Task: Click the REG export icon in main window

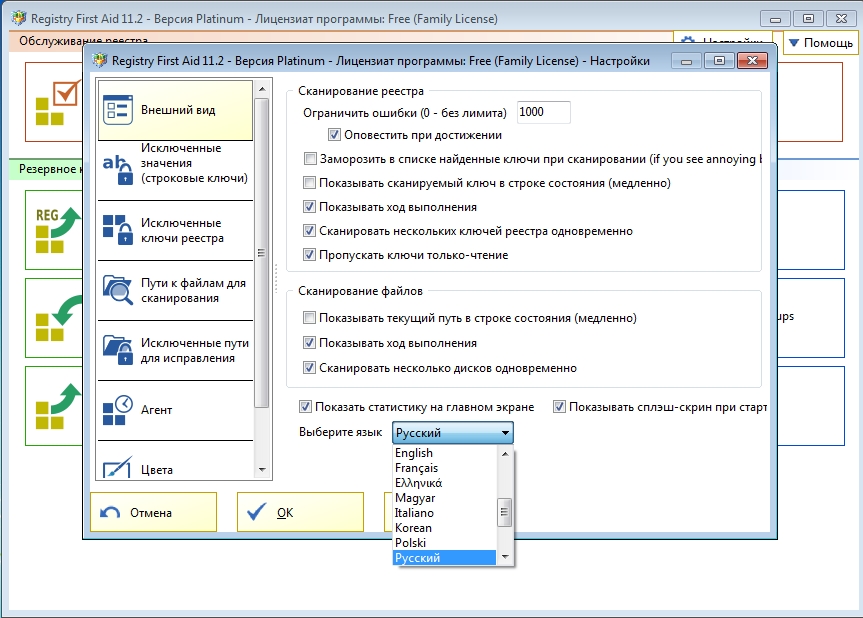Action: 58,230
